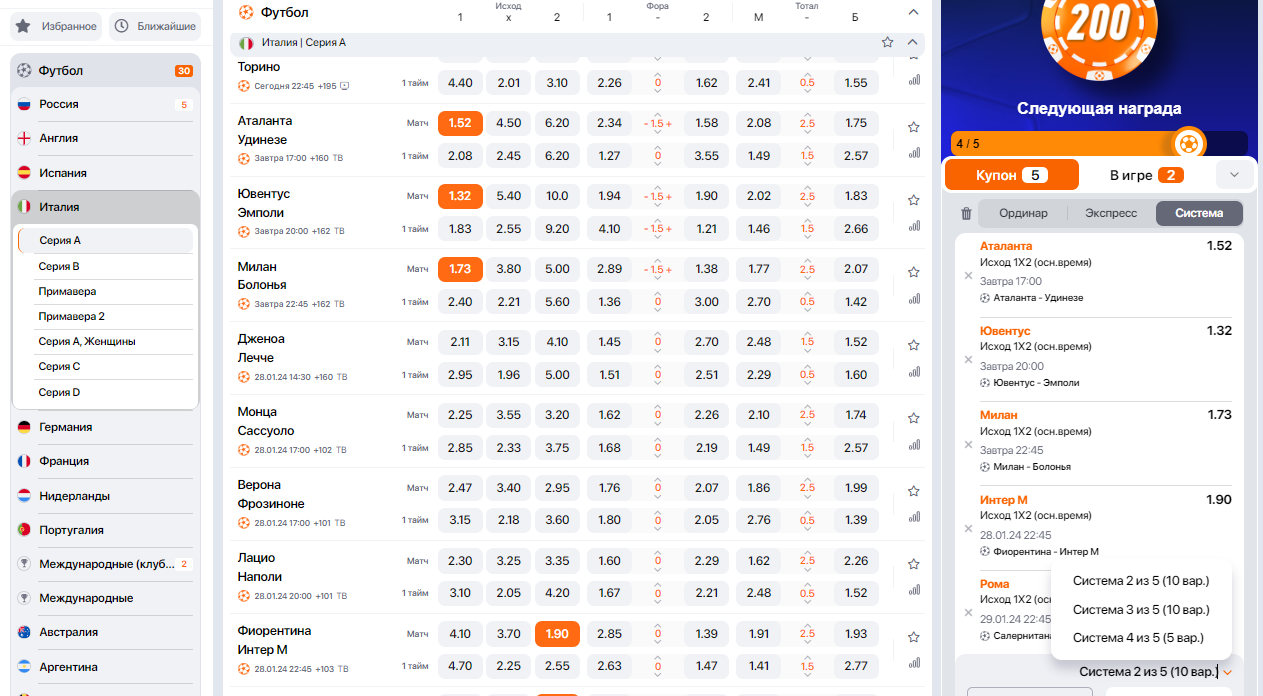Remove Roma selection from coupon
This screenshot has width=1263, height=696.
click(968, 612)
